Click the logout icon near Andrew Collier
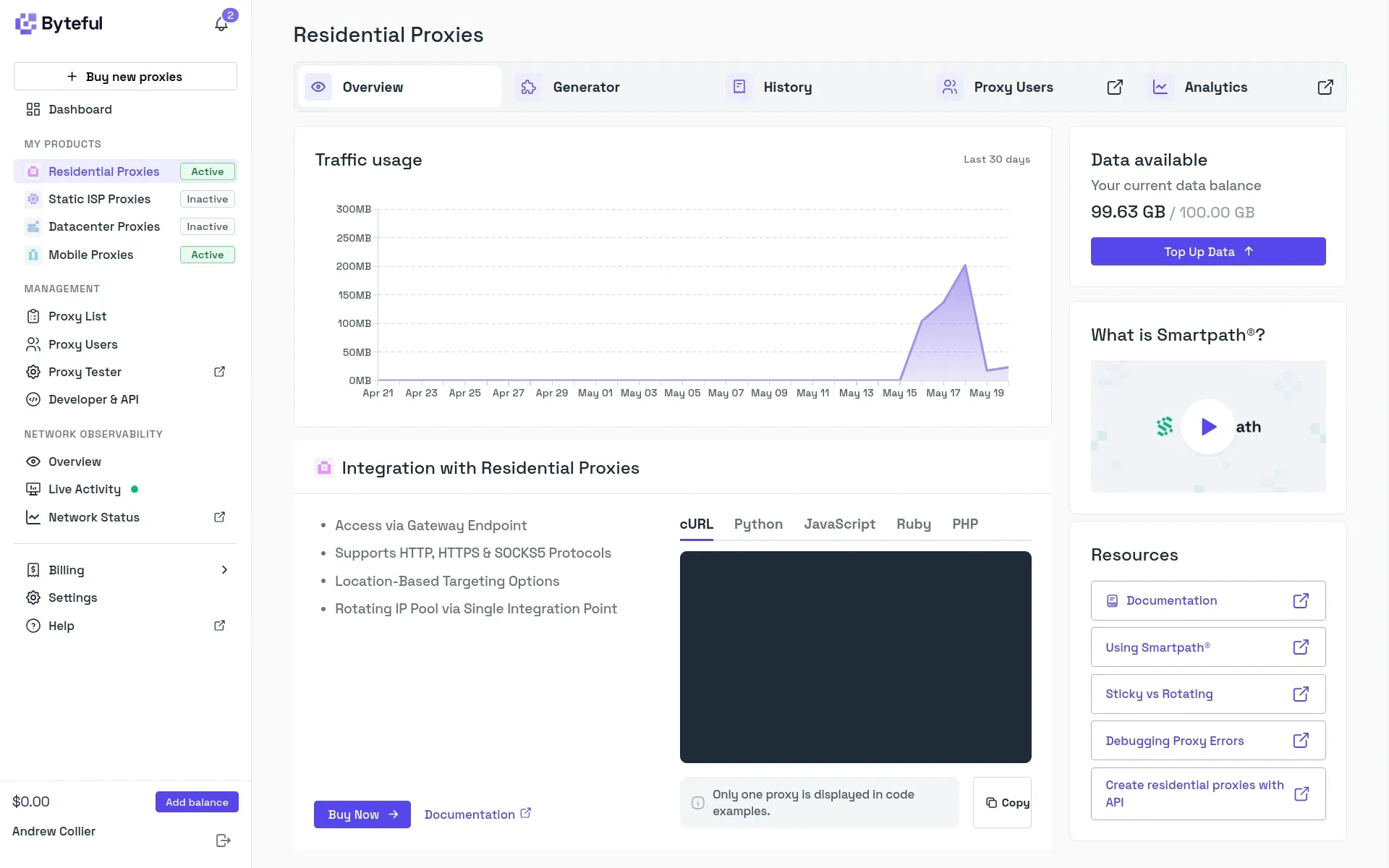1389x868 pixels. [224, 841]
